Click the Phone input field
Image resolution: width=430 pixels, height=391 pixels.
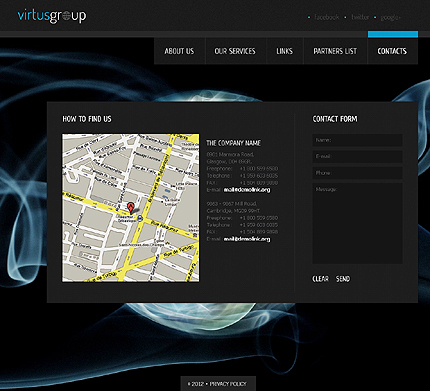click(x=357, y=173)
